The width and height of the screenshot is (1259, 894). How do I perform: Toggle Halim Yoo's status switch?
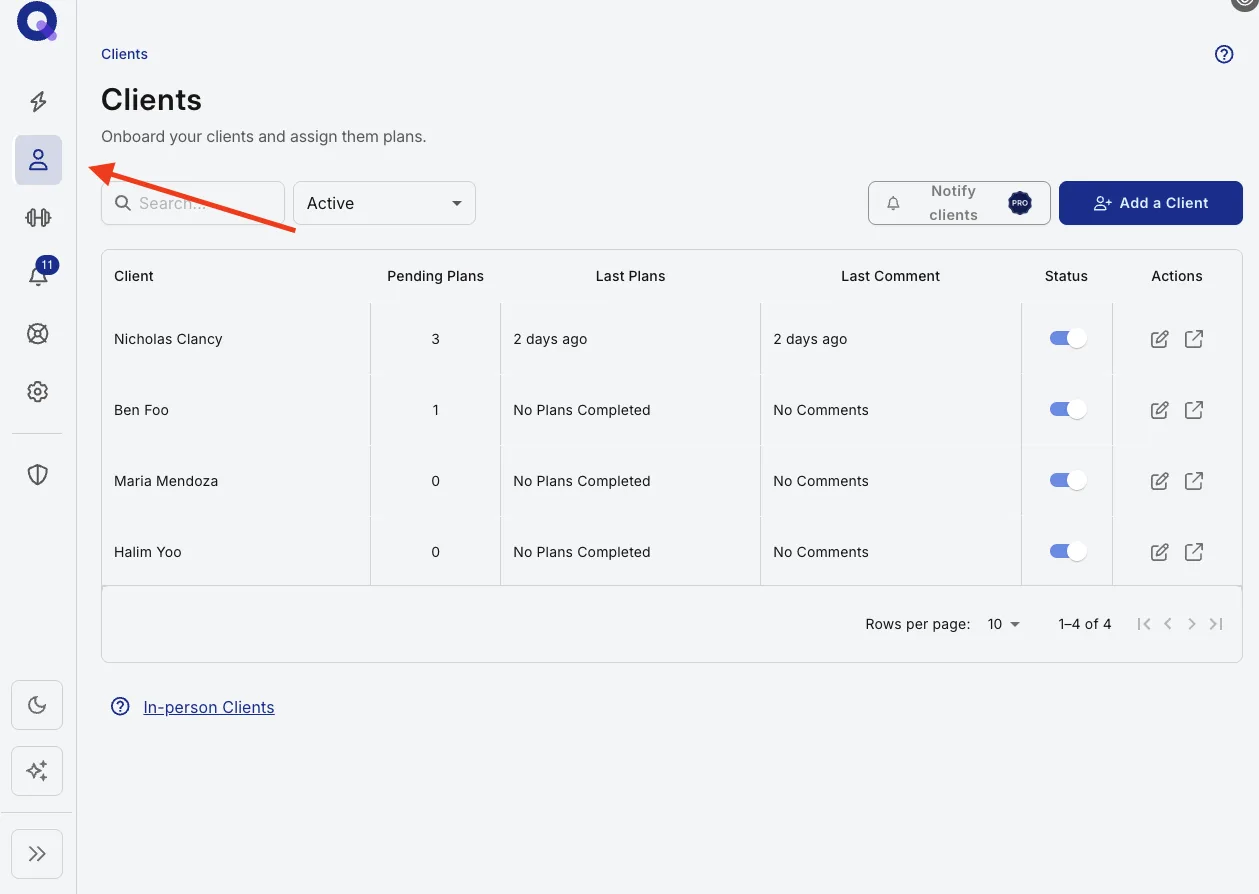click(x=1067, y=552)
